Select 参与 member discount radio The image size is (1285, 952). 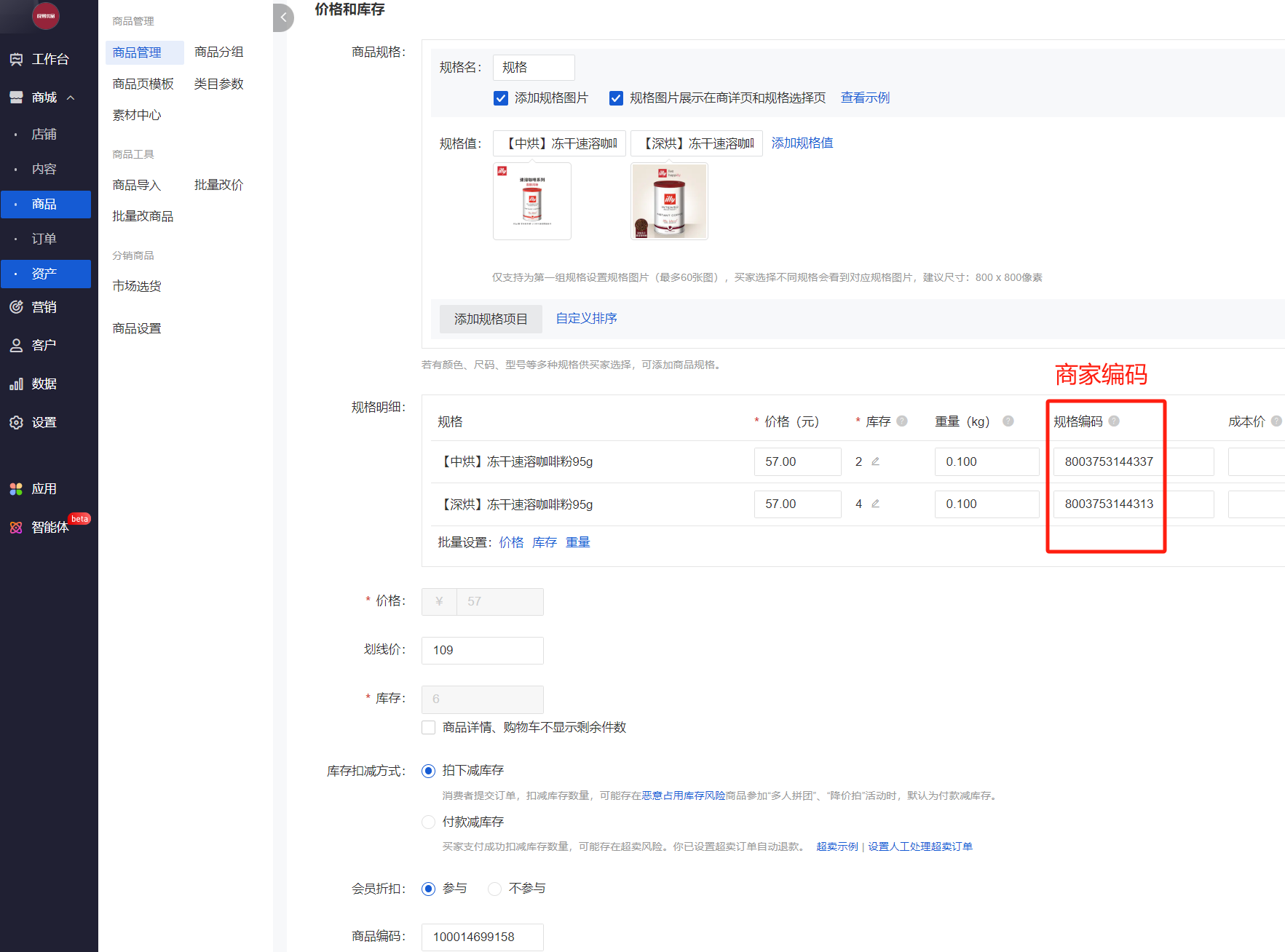[x=429, y=889]
